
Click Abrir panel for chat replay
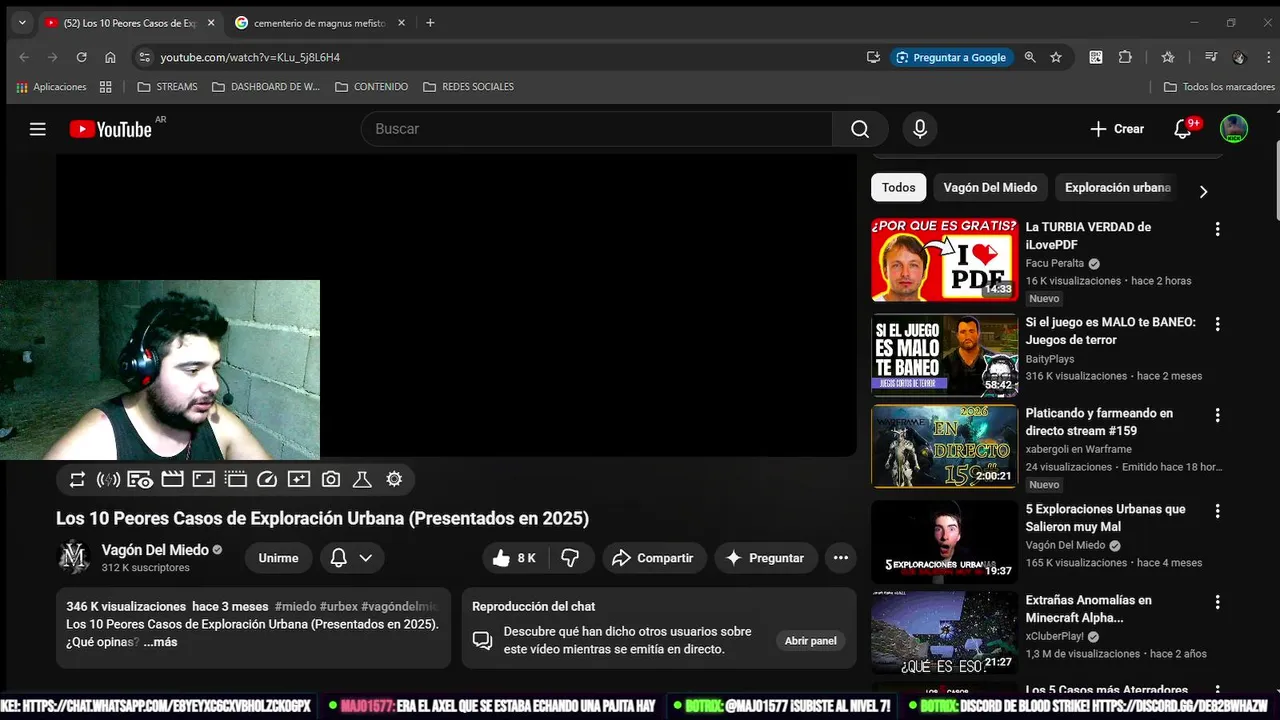coord(810,641)
